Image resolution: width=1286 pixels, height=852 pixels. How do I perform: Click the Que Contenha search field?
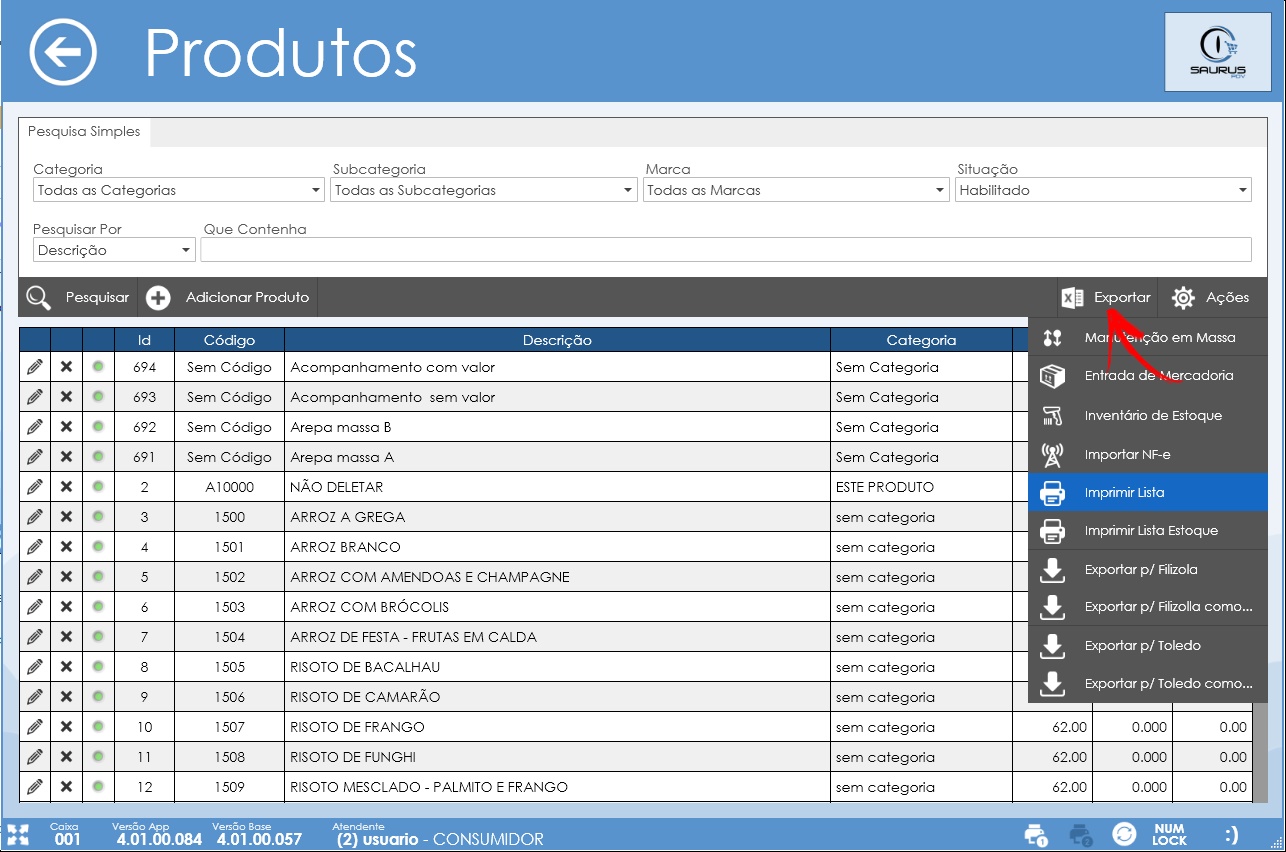pos(726,250)
